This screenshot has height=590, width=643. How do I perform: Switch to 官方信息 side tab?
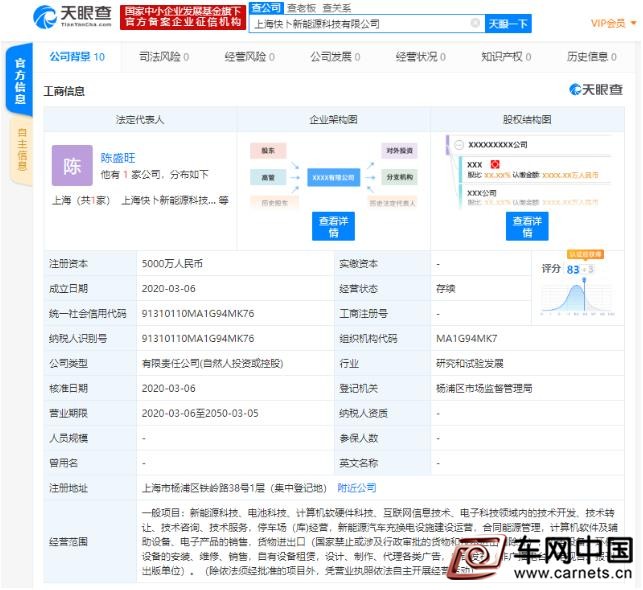(20, 81)
